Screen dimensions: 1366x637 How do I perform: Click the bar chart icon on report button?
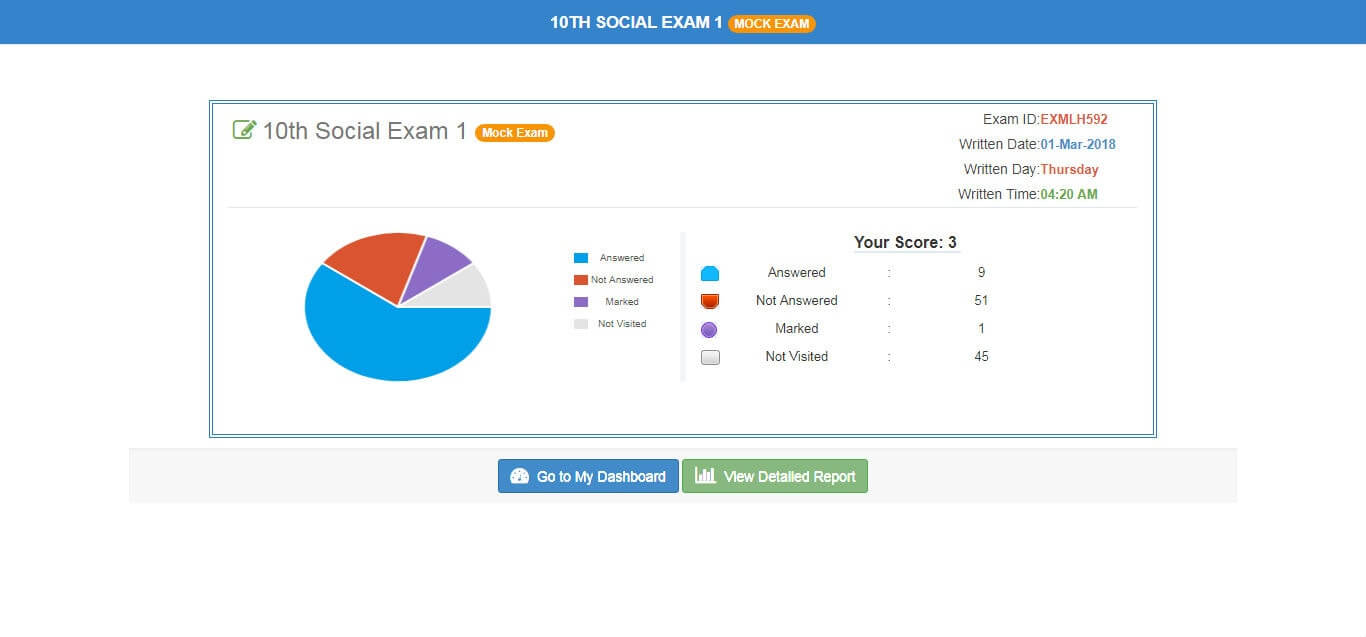pyautogui.click(x=705, y=476)
